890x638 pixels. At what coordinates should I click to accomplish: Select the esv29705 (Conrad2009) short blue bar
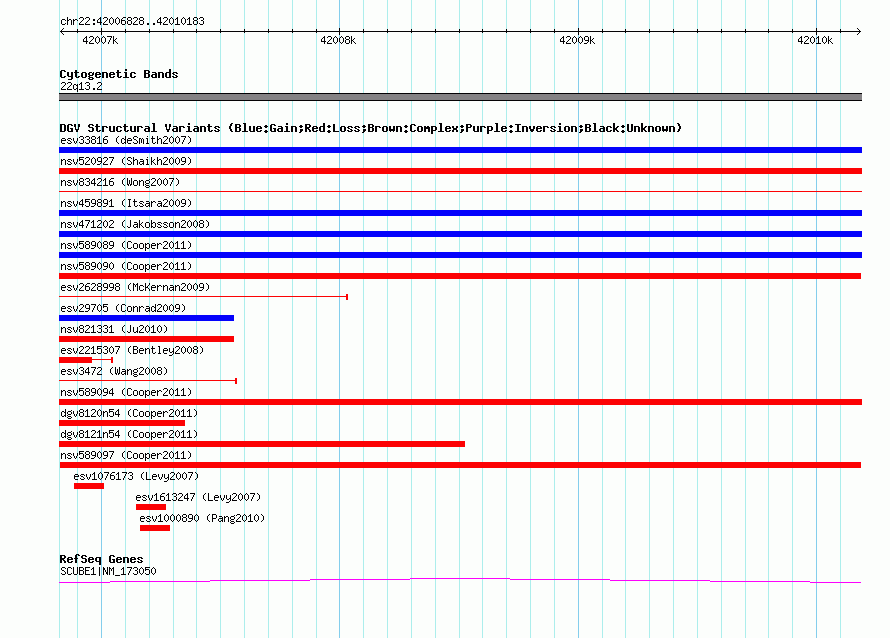(x=146, y=318)
